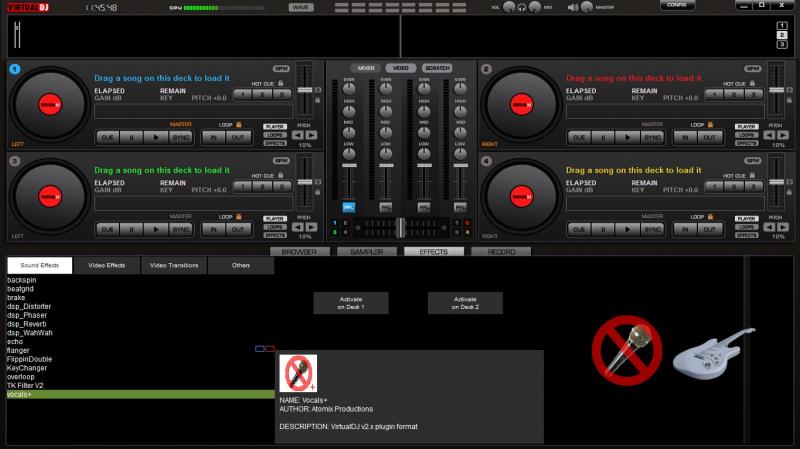800x449 pixels.
Task: Click deck 1 pitch slider handle
Action: (305, 90)
